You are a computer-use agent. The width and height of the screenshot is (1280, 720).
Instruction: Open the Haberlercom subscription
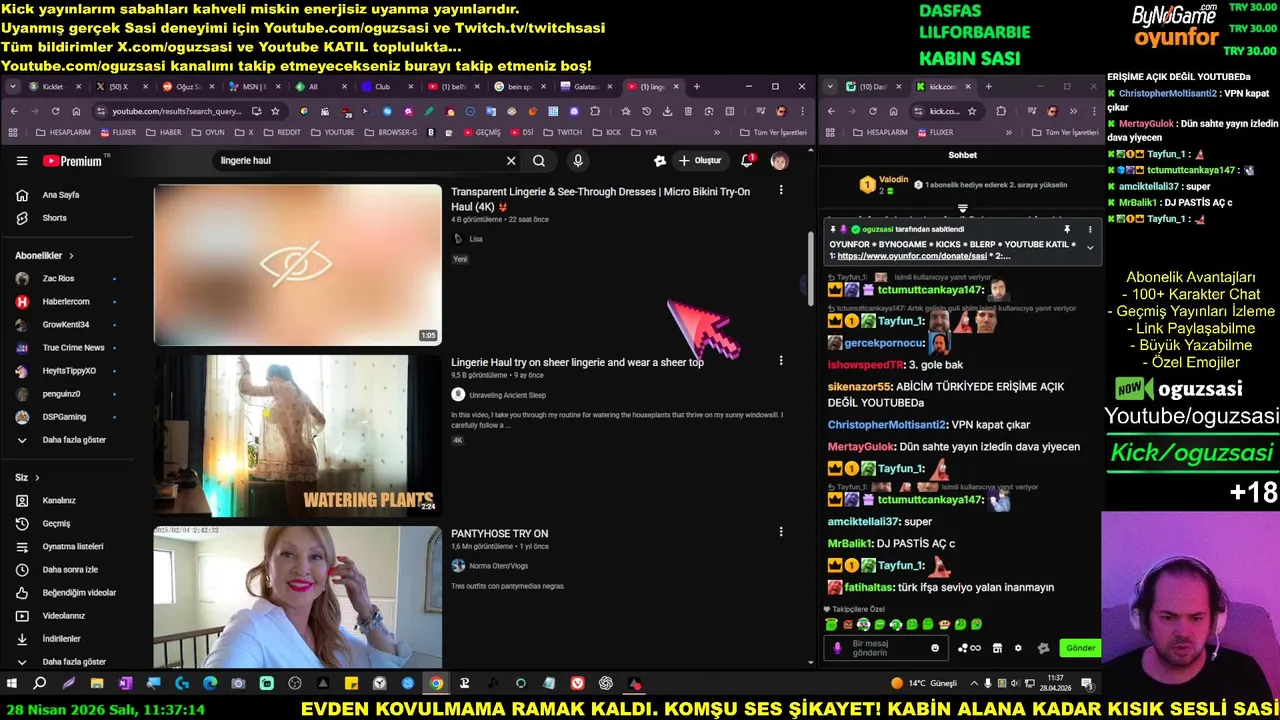coord(66,301)
